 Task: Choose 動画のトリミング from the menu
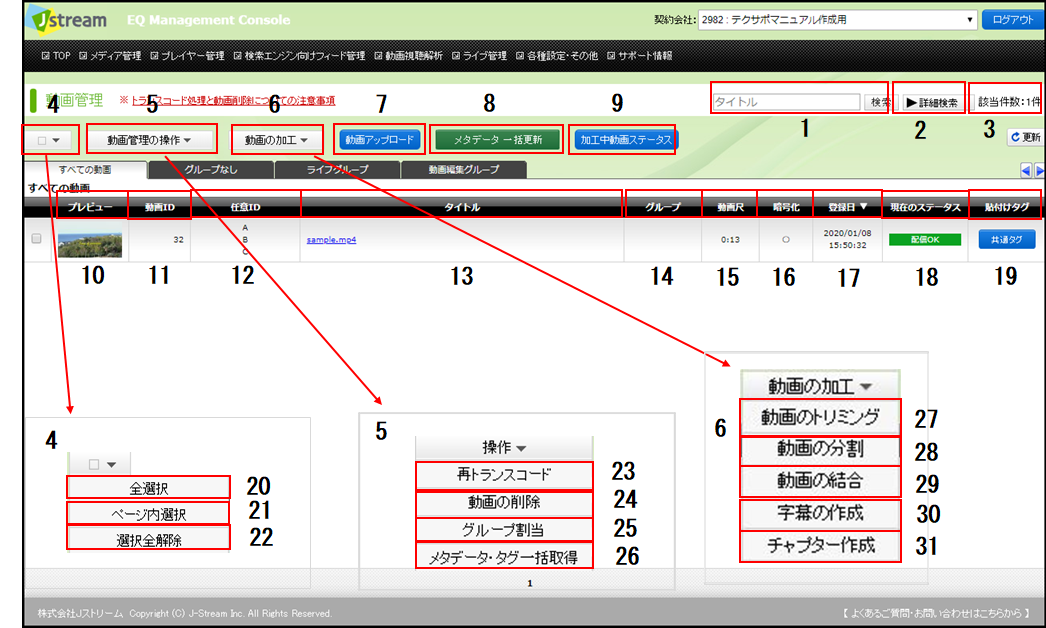(820, 416)
